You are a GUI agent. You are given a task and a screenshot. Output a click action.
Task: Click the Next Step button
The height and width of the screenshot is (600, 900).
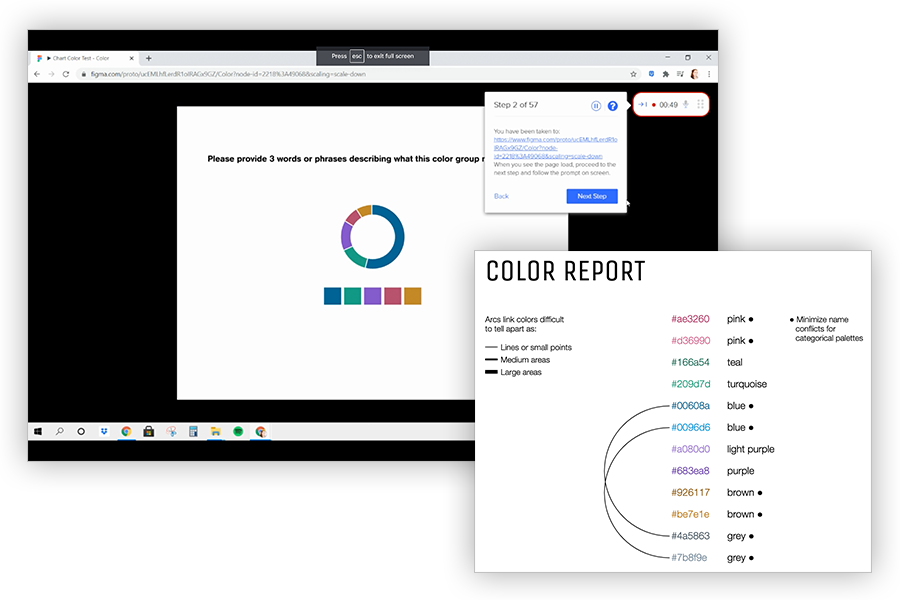click(592, 196)
